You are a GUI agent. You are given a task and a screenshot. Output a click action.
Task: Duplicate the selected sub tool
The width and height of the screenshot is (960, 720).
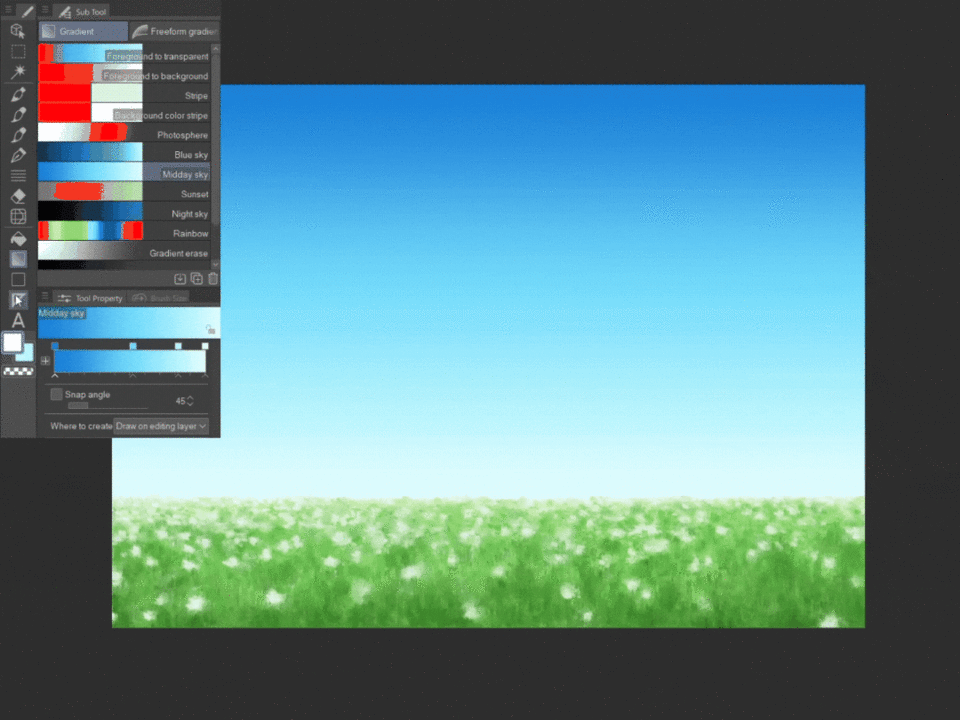coord(197,279)
